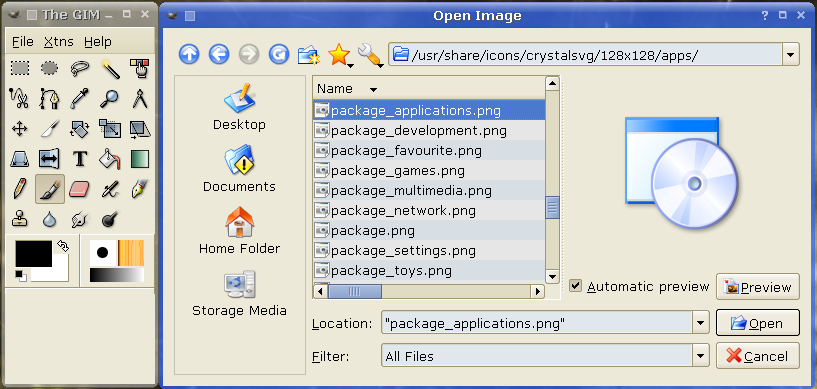This screenshot has height=389, width=817.
Task: Select the Blur/Sharpen droplet tool
Action: pyautogui.click(x=49, y=219)
